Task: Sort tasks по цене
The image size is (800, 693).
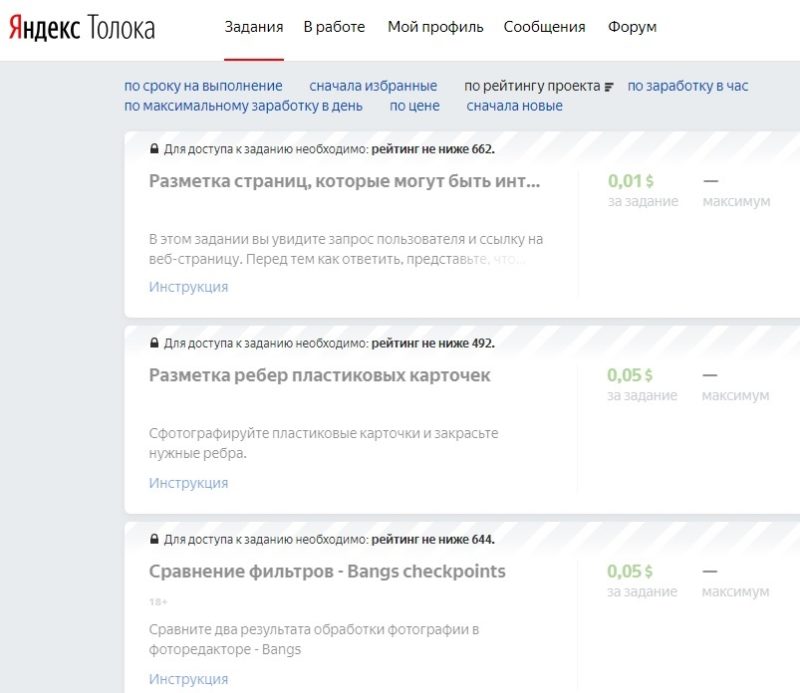Action: tap(414, 106)
